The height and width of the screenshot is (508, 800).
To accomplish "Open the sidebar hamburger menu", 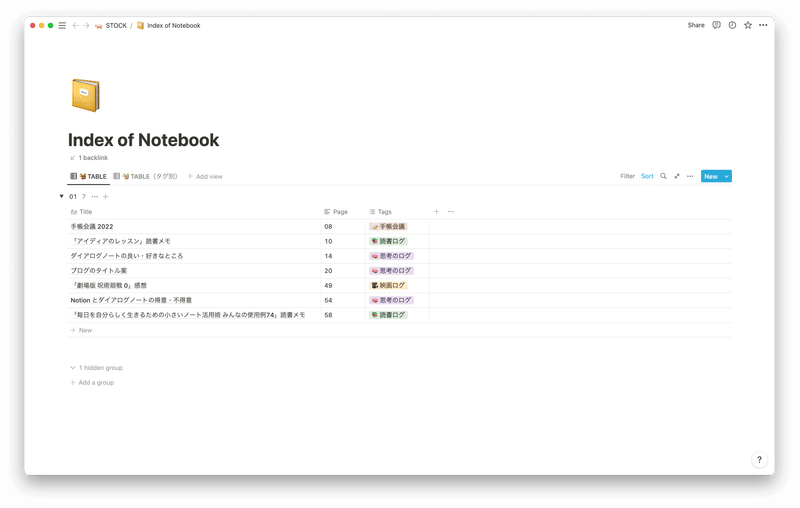I will tap(62, 26).
